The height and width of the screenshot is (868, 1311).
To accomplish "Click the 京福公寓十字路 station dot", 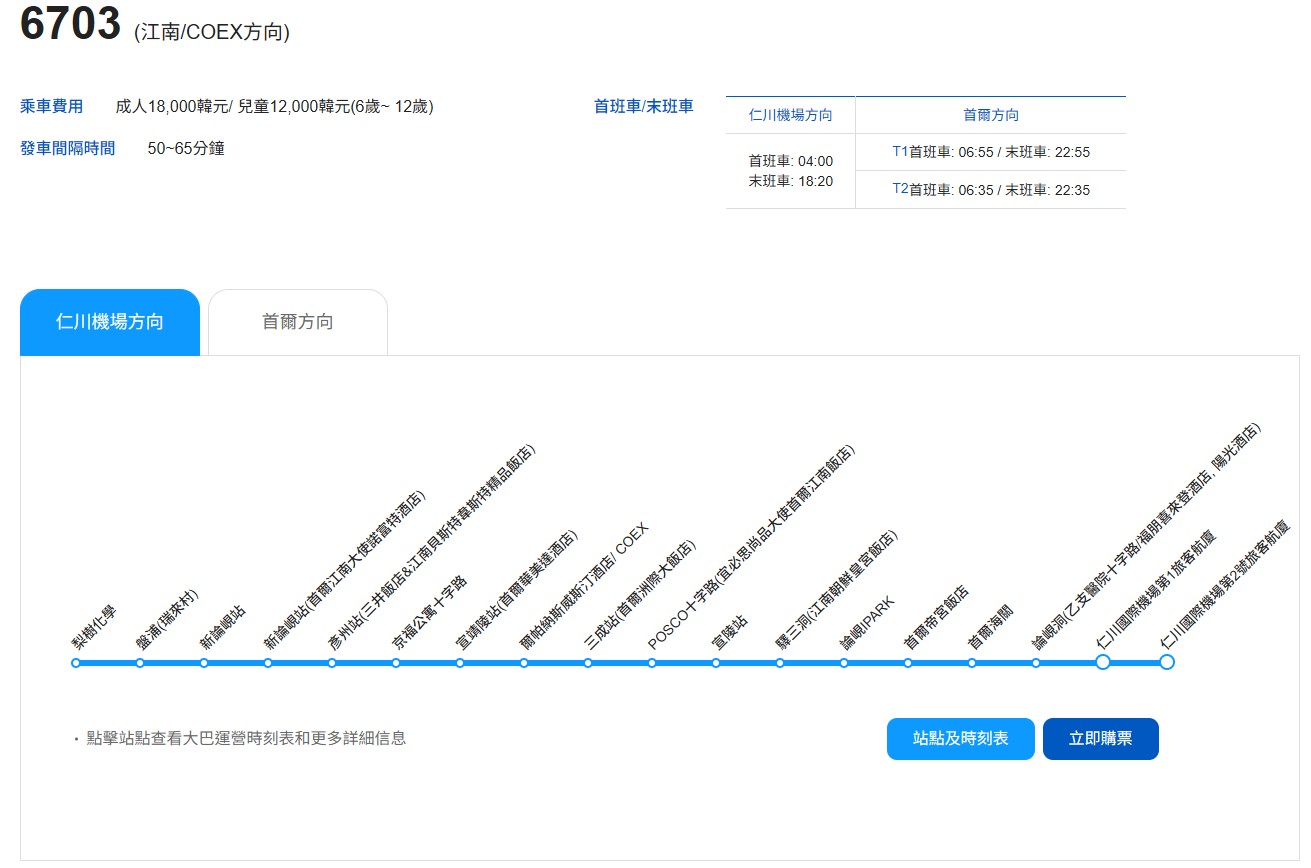I will pyautogui.click(x=395, y=662).
